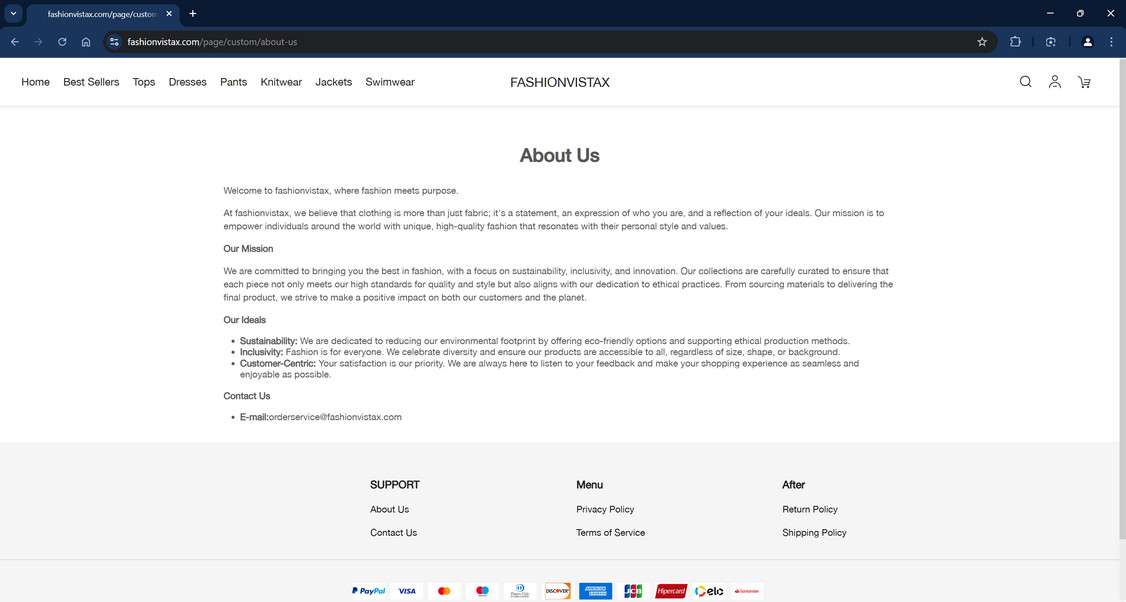This screenshot has width=1126, height=602.
Task: Open the user account icon
Action: tap(1054, 82)
